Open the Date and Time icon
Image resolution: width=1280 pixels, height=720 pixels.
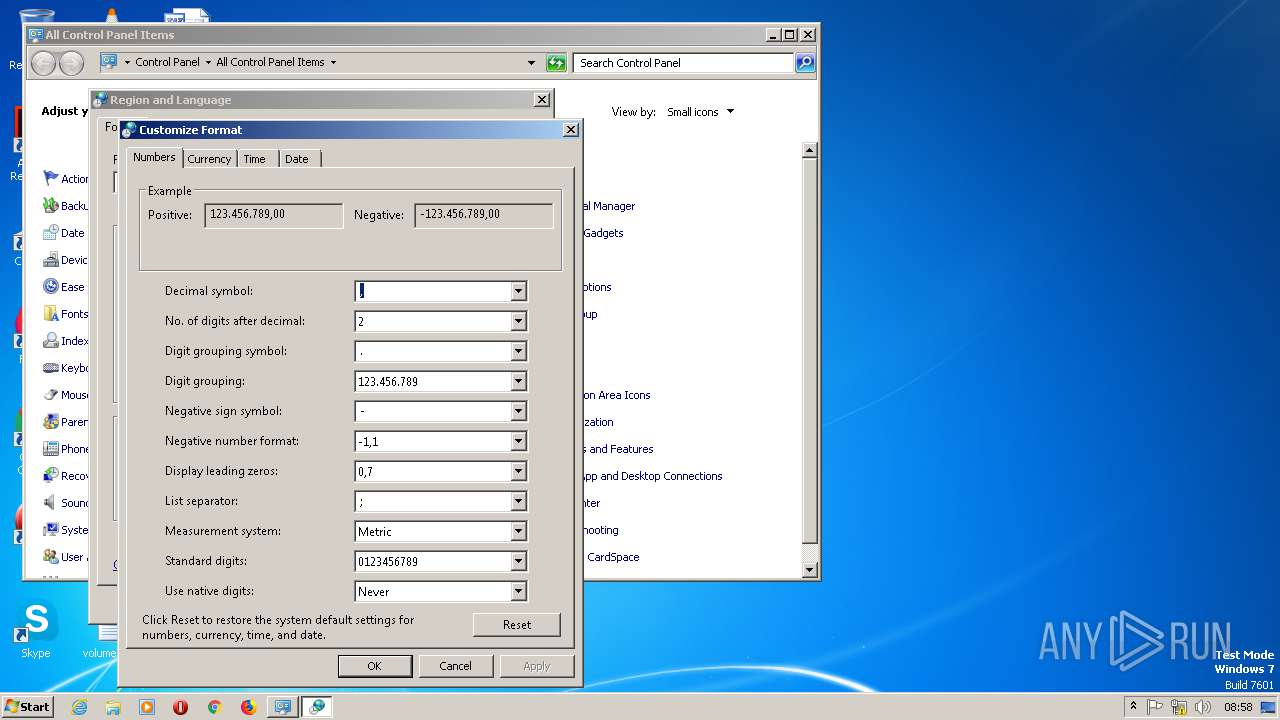[x=51, y=232]
